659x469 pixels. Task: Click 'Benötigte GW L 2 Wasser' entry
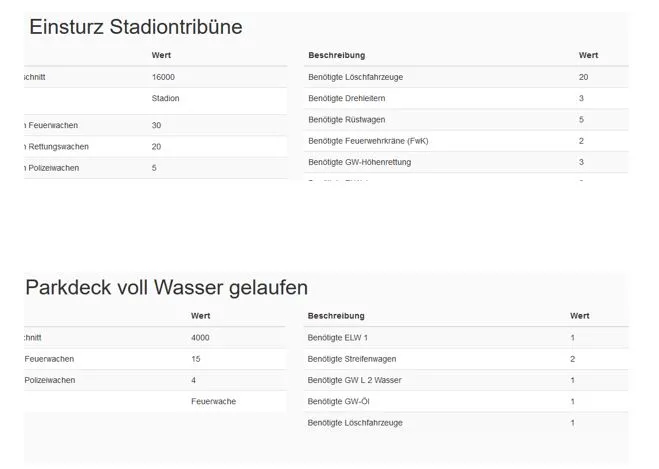pos(356,380)
